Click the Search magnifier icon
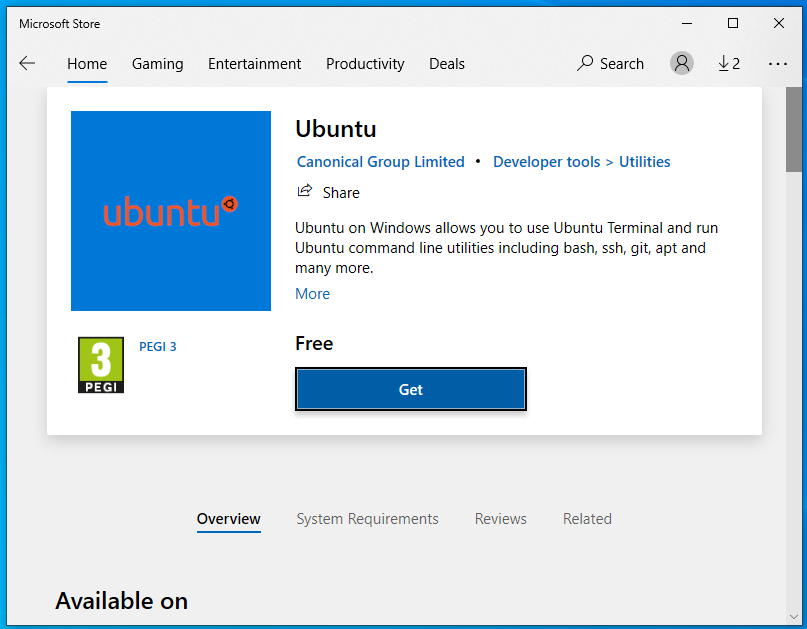Viewport: 807px width, 629px height. (586, 63)
